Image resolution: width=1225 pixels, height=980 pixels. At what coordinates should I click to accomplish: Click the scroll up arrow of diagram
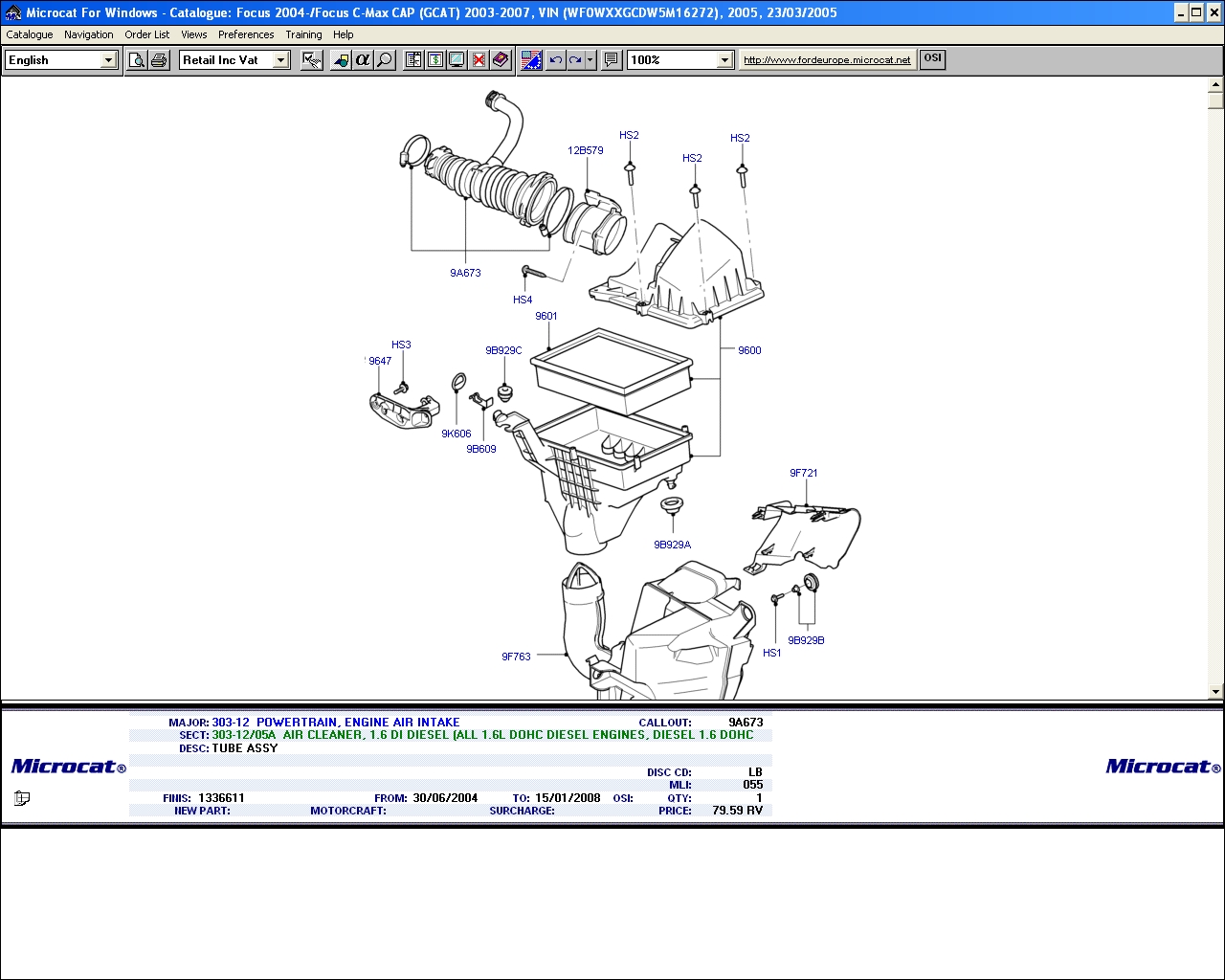[1215, 85]
